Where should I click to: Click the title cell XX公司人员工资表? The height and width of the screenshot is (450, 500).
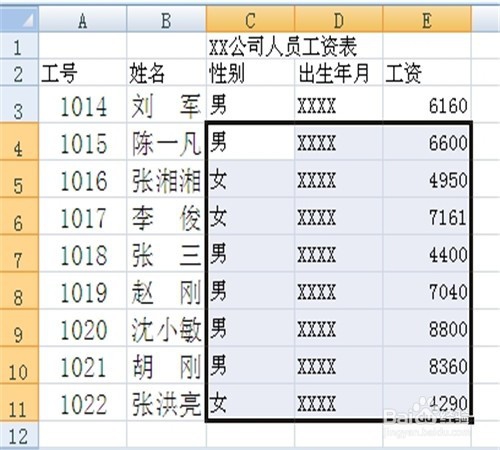coord(250,46)
